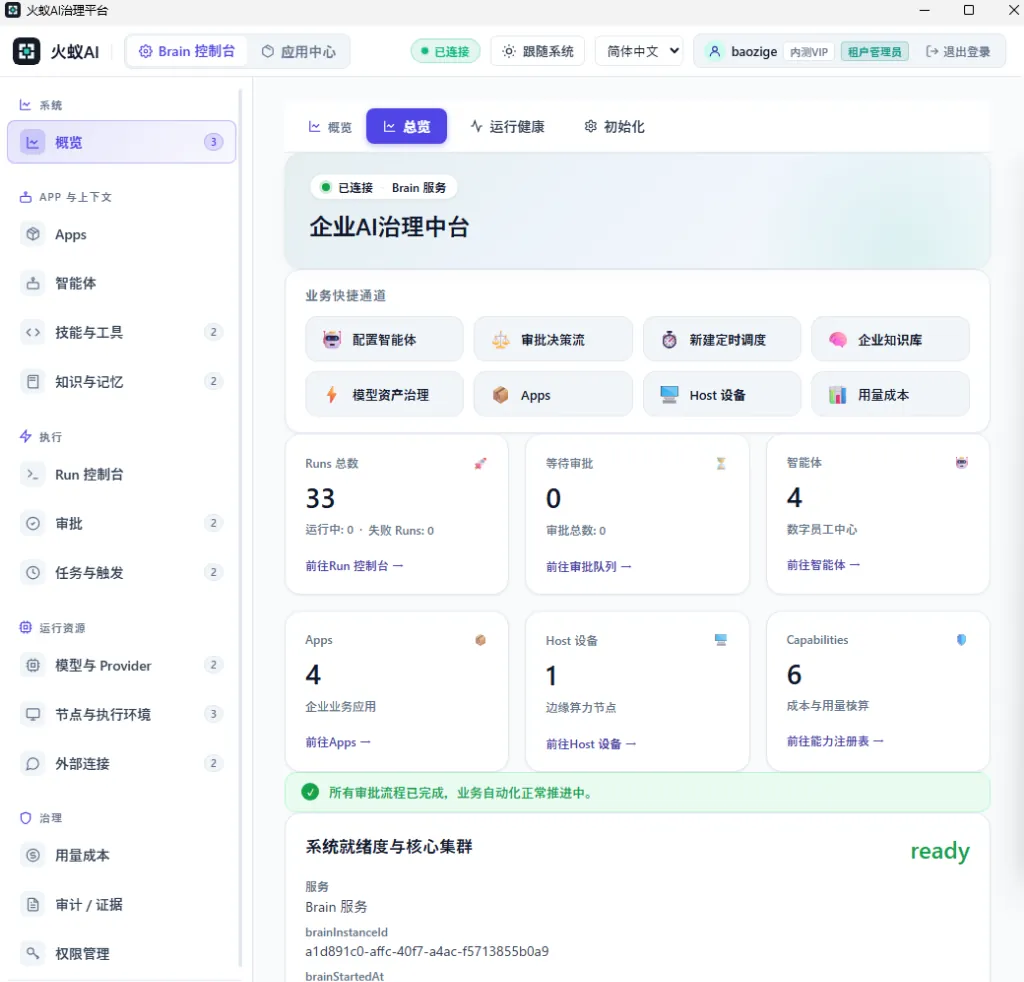Viewport: 1024px width, 982px height.
Task: Open 外部连接 in the sidebar
Action: 121,763
